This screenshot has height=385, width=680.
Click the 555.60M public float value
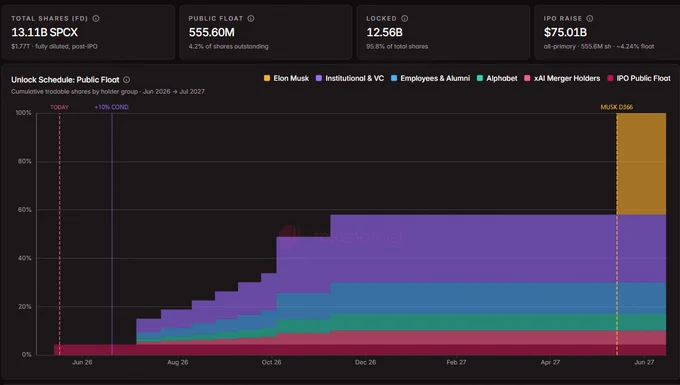click(212, 33)
